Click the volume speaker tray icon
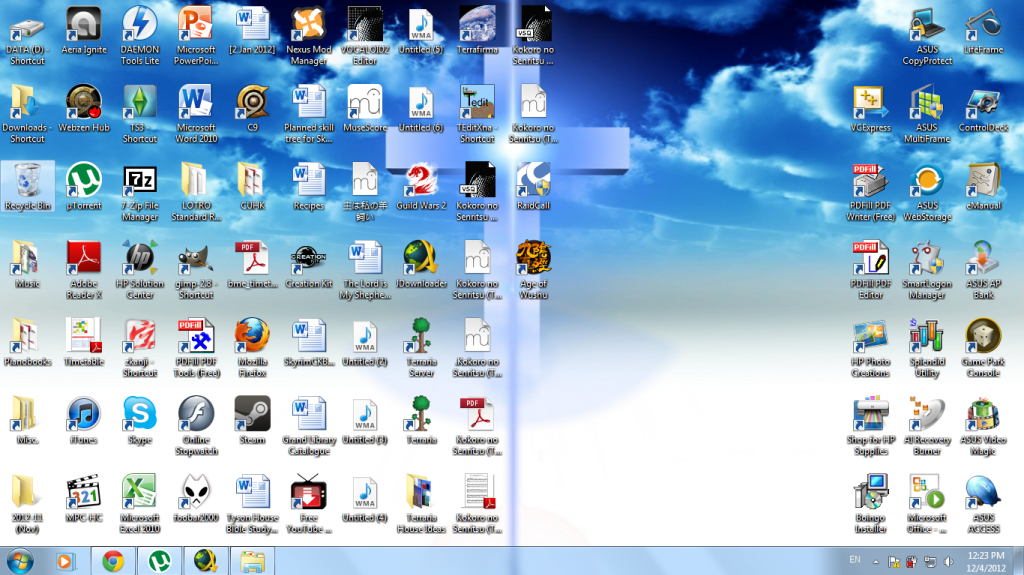 (x=948, y=561)
